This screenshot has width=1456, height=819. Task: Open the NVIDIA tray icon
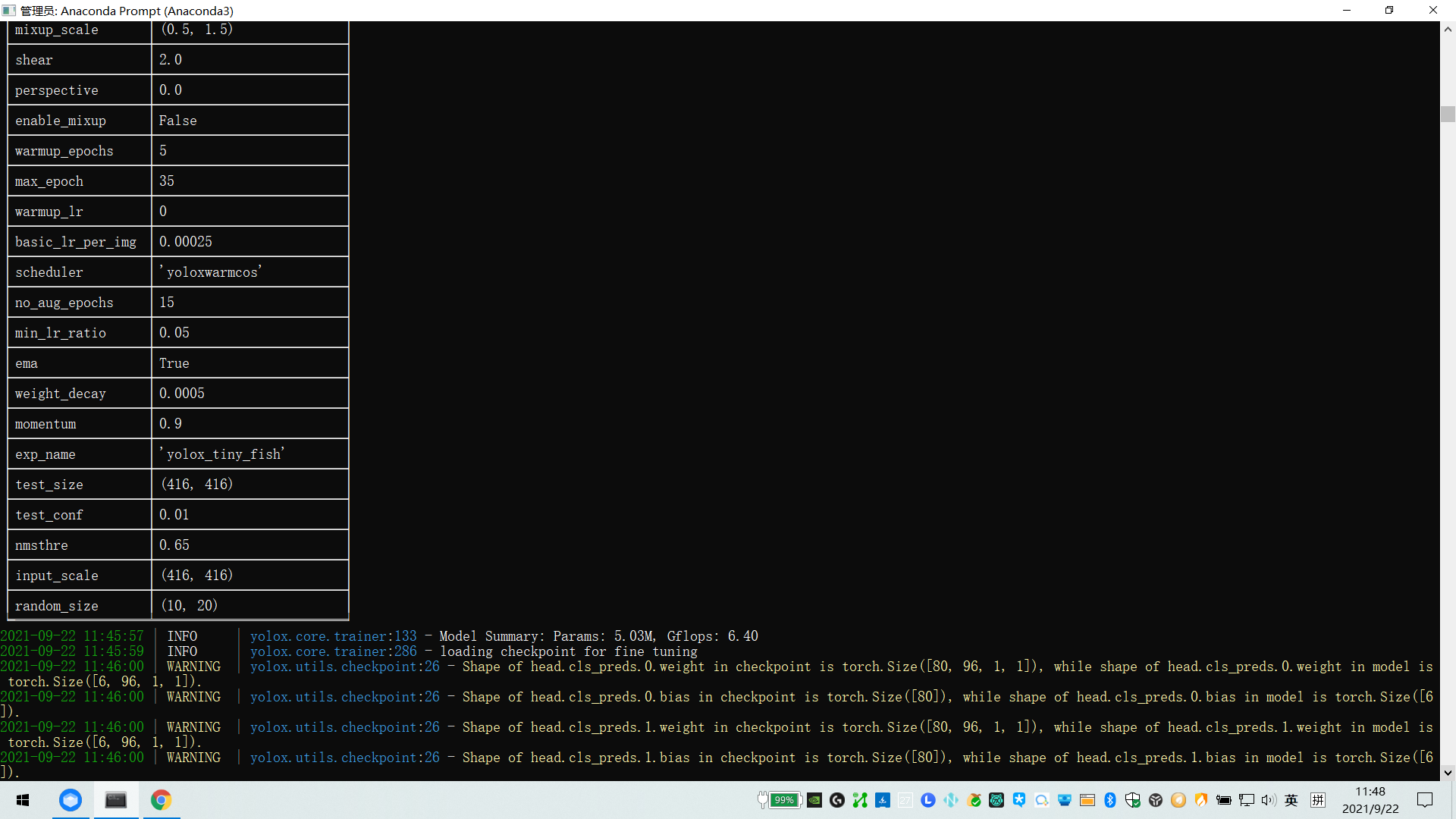(814, 800)
